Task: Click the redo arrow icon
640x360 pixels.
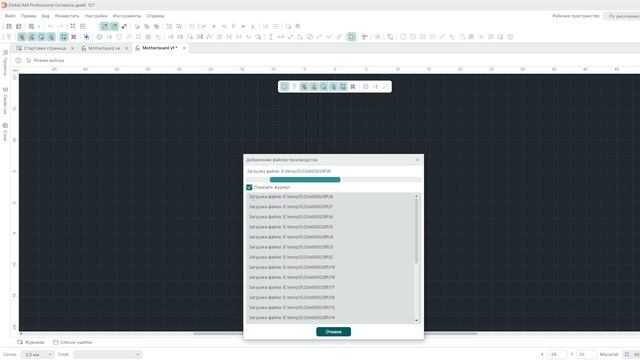Action: pos(60,27)
